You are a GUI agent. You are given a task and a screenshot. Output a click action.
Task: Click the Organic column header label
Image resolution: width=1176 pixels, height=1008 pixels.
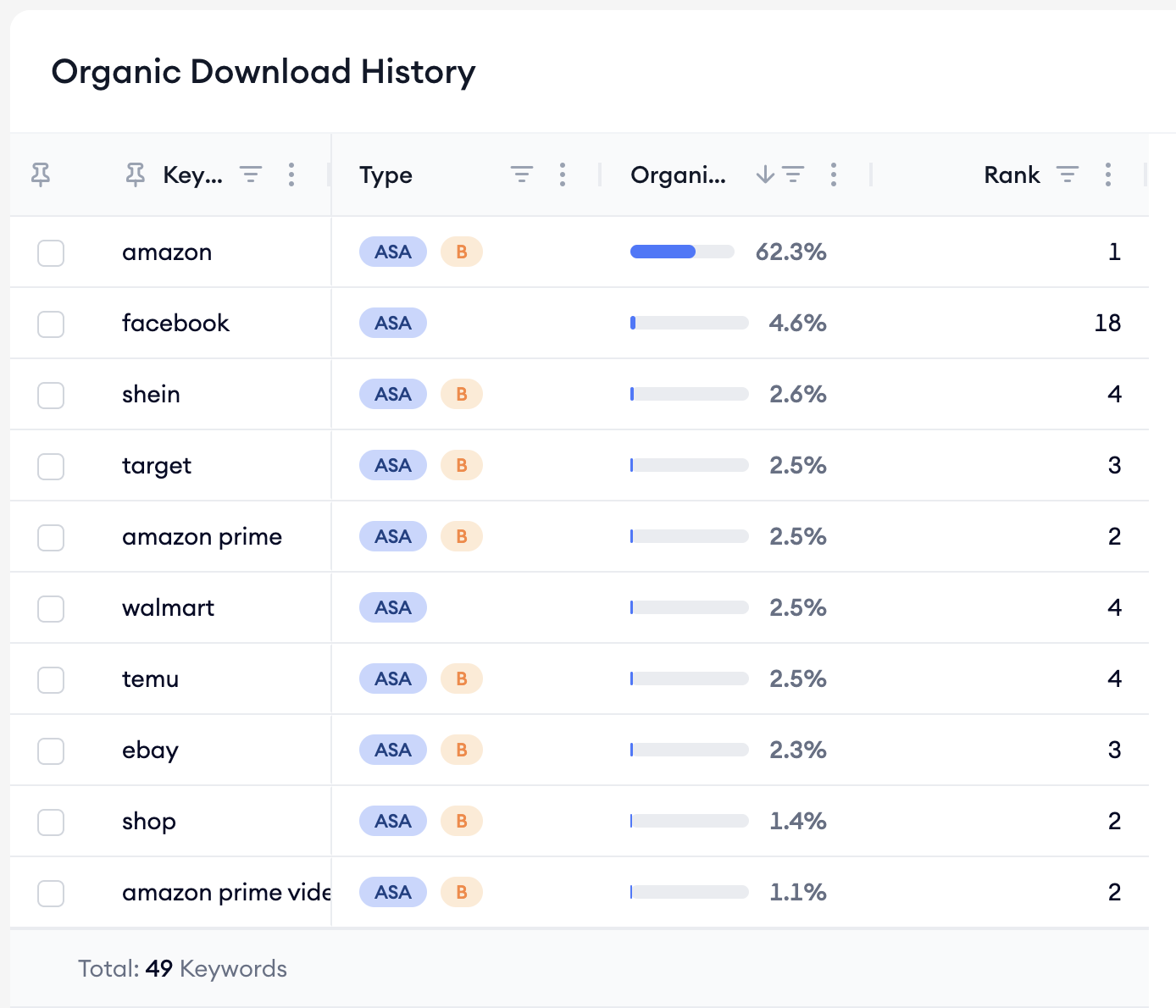coord(678,175)
